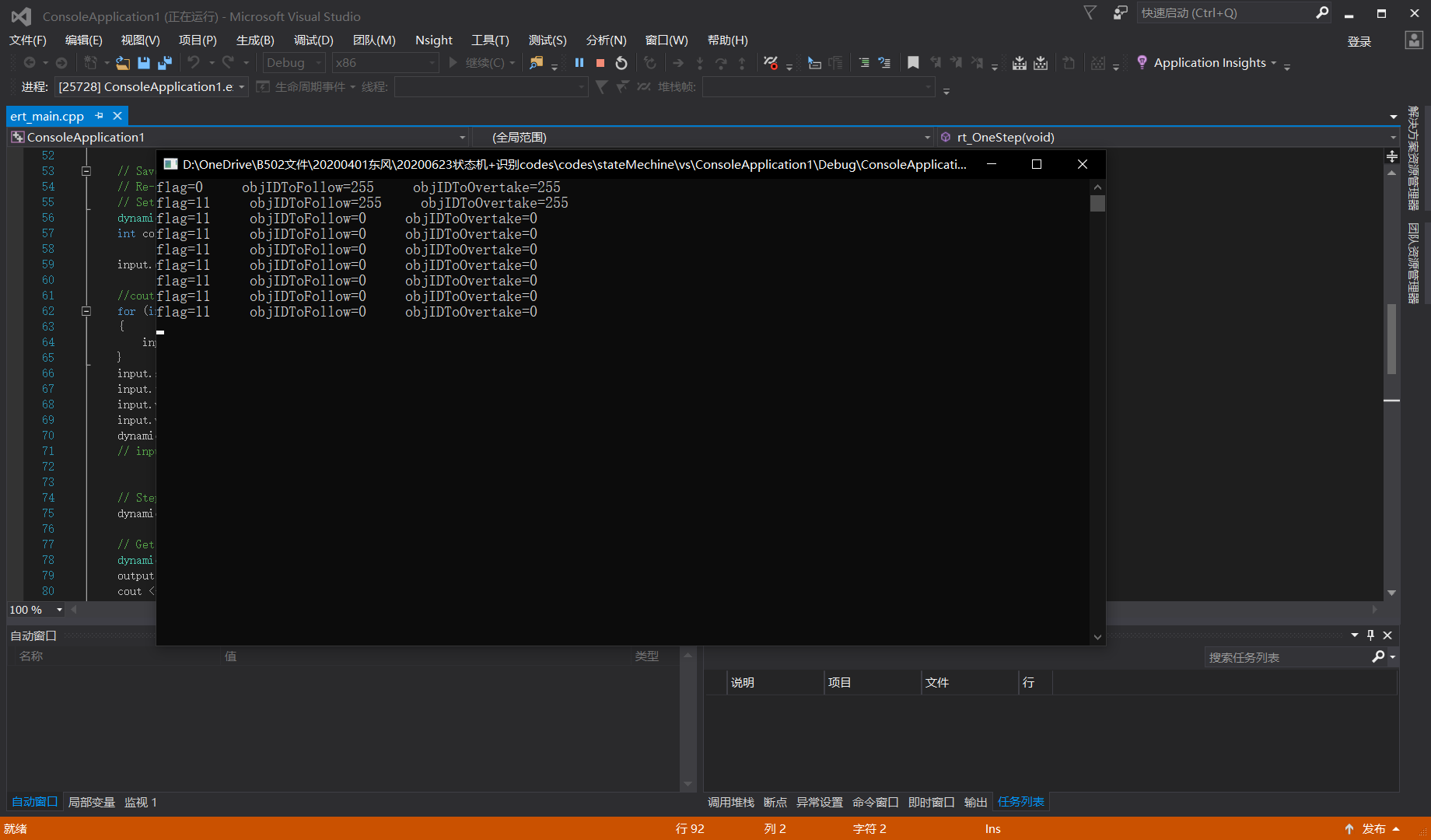This screenshot has width=1431, height=840.
Task: Pin the ert_main.cpp tab
Action: pos(99,116)
